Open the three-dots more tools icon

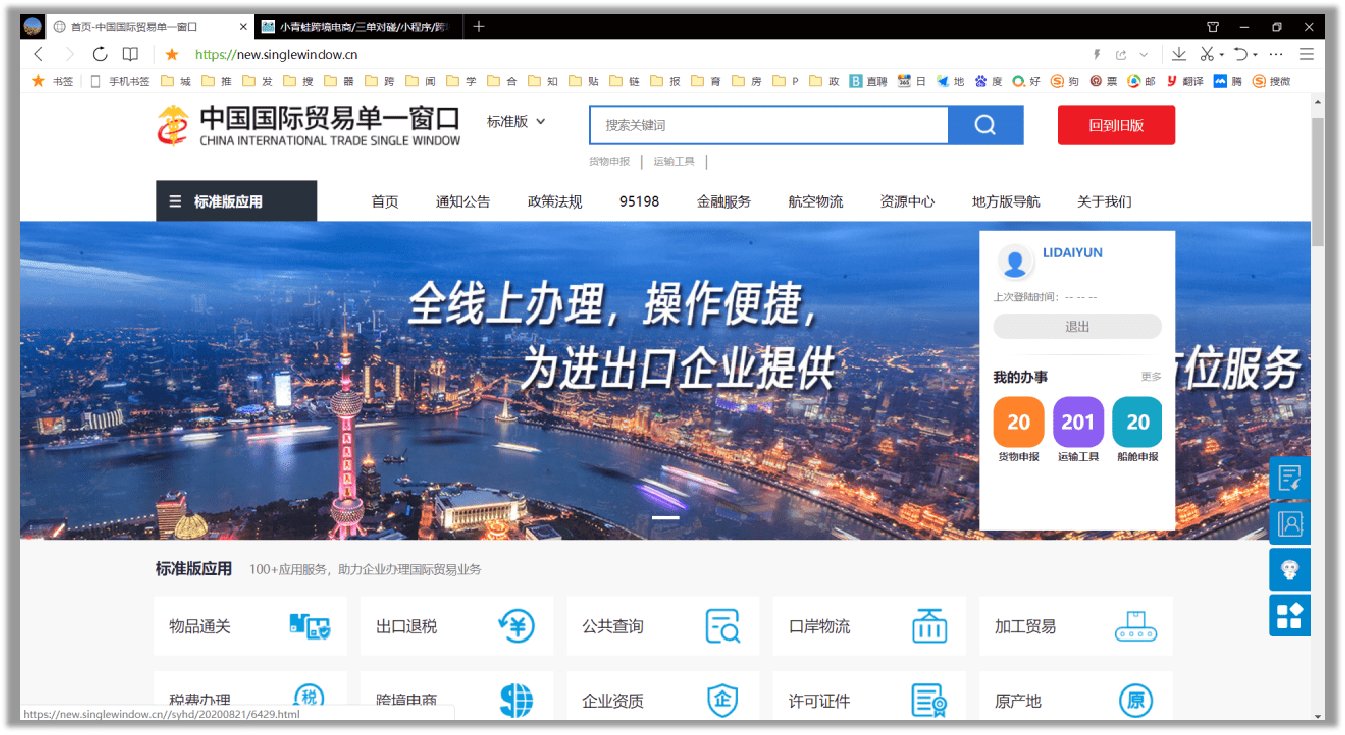coord(1276,54)
